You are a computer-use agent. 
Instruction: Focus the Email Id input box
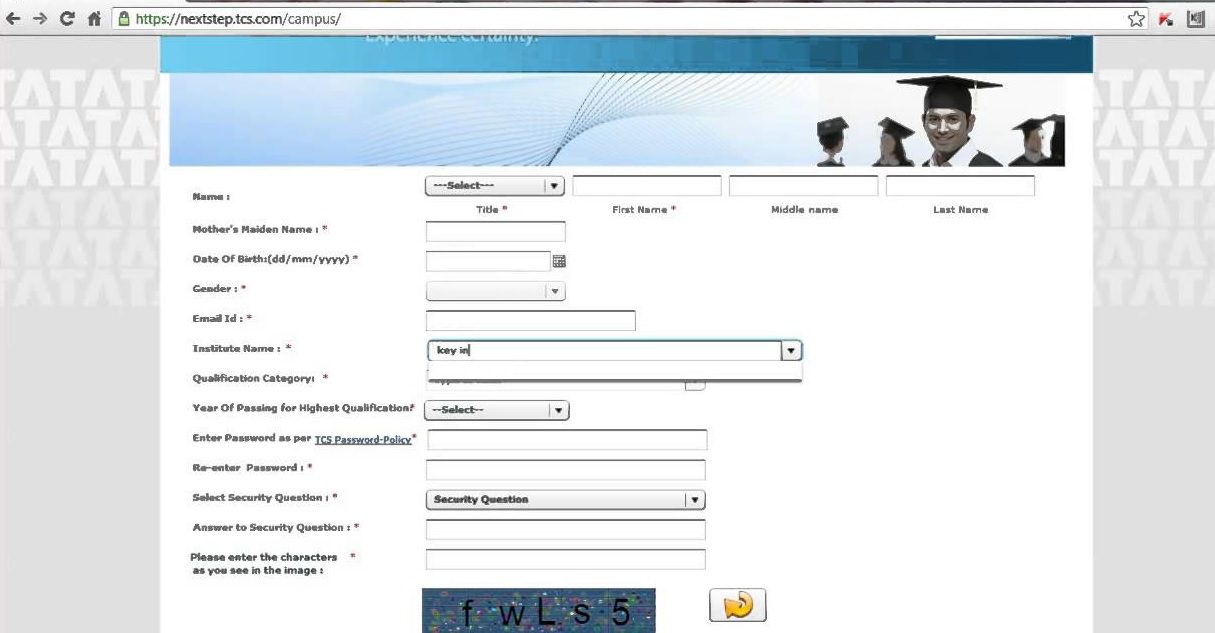pos(530,321)
